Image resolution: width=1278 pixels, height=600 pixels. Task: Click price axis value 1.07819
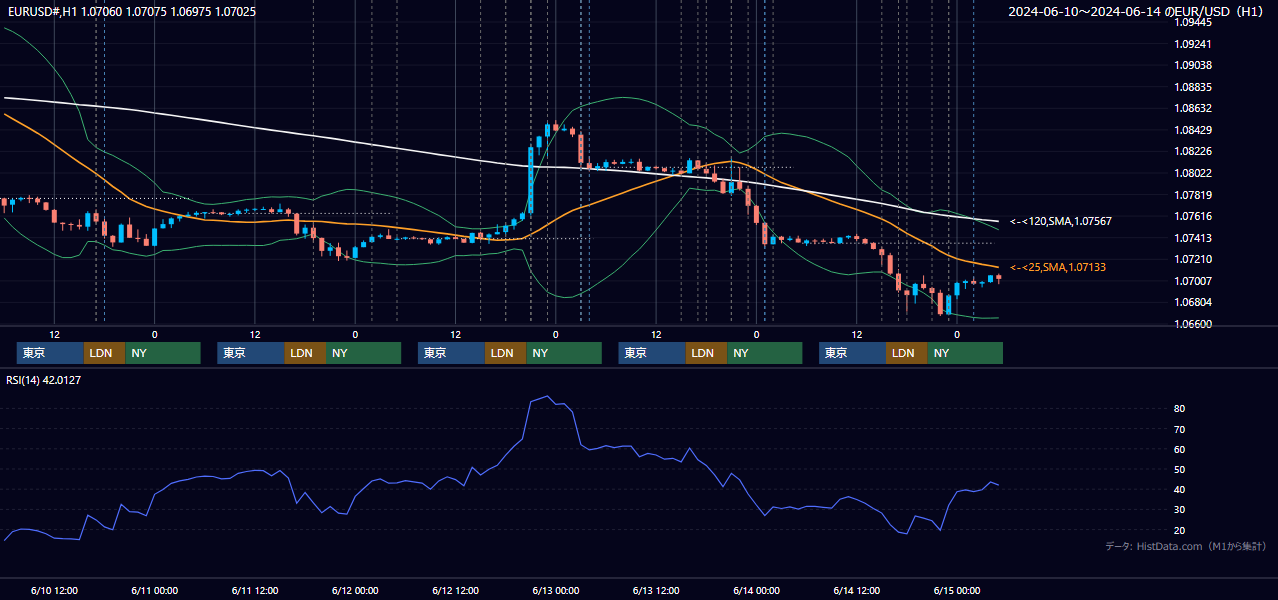point(1194,195)
